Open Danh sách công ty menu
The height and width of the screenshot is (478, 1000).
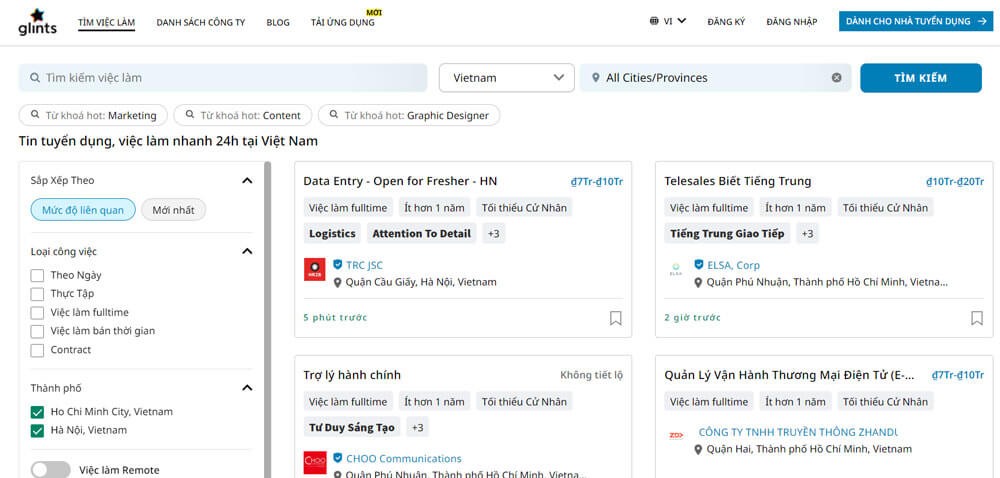click(x=201, y=22)
